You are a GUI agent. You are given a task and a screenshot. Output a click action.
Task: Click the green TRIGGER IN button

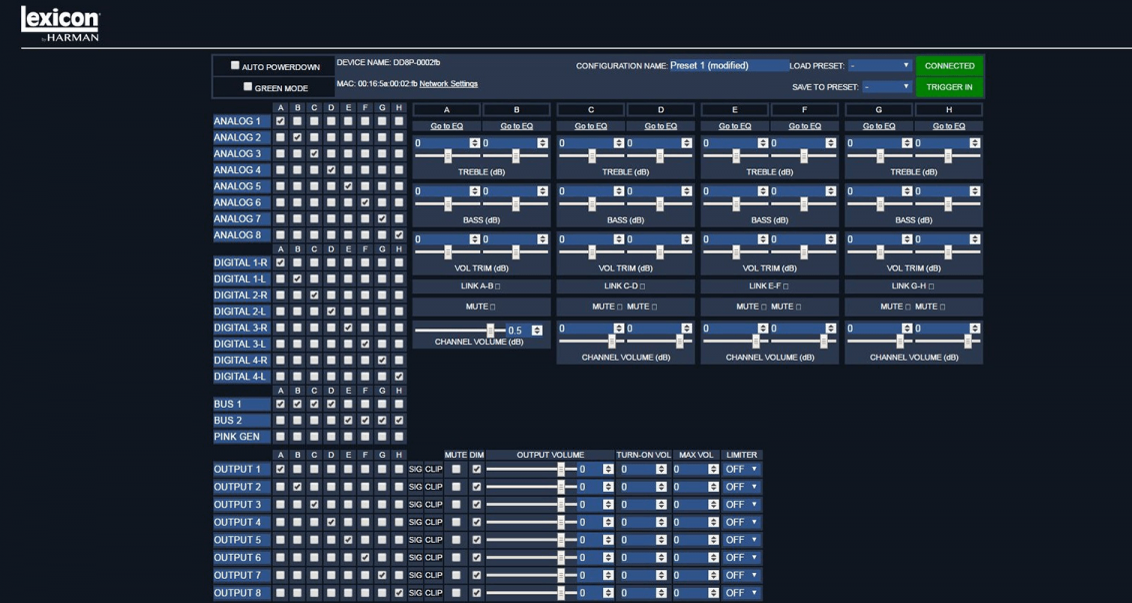tap(949, 87)
